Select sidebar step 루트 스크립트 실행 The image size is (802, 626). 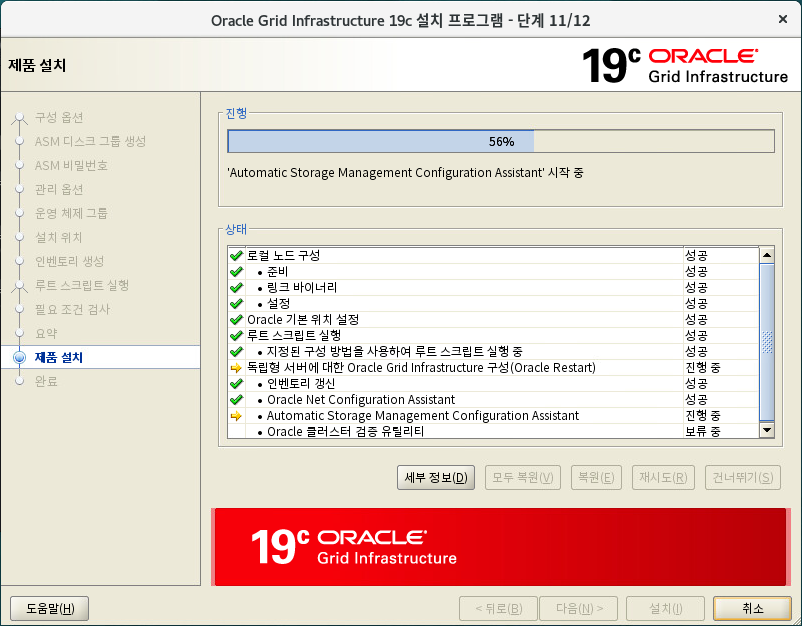[x=82, y=285]
